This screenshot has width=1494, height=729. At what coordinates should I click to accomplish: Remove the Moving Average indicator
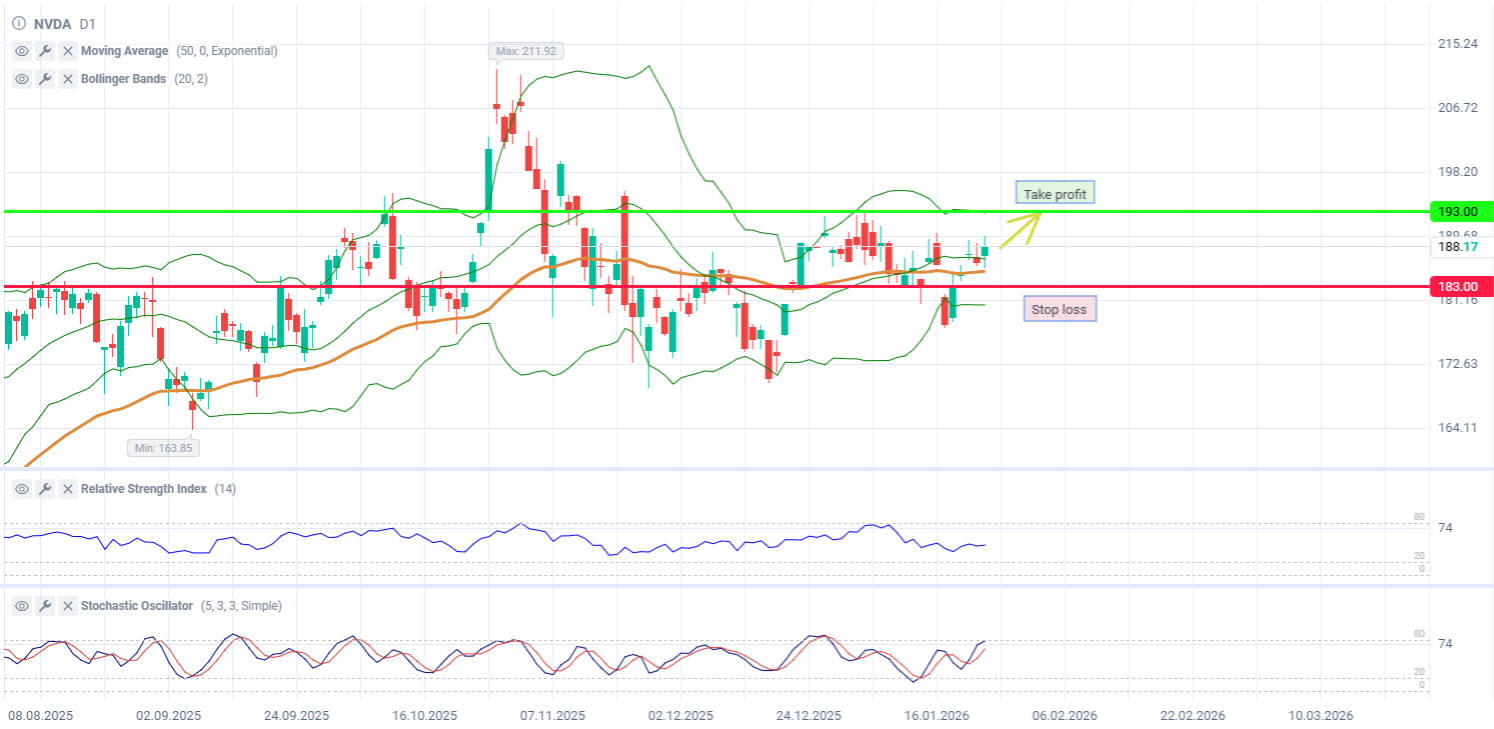pos(68,51)
